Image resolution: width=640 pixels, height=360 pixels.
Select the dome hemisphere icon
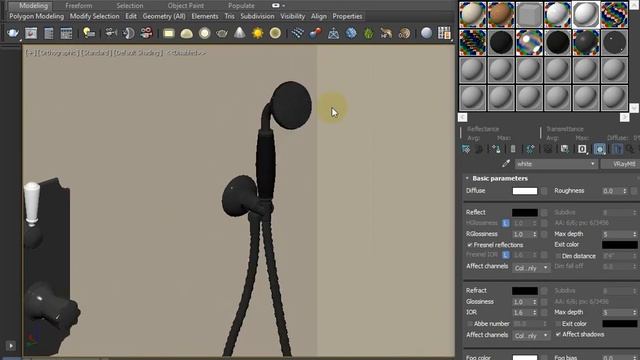click(187, 33)
